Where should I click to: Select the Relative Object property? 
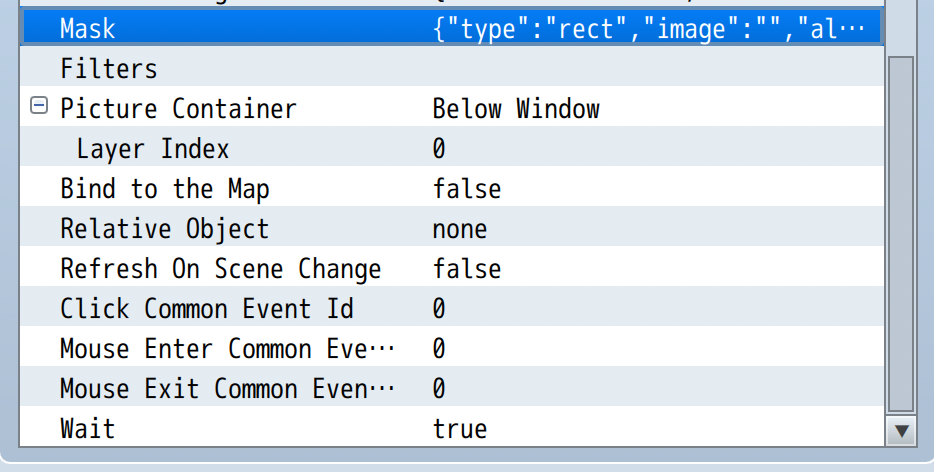[x=164, y=229]
